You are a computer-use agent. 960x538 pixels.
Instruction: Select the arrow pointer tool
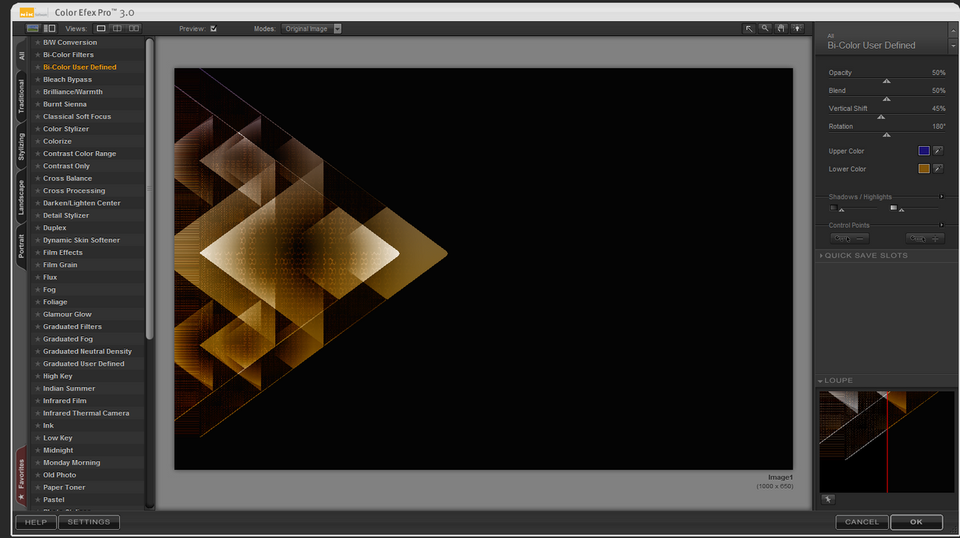point(749,29)
